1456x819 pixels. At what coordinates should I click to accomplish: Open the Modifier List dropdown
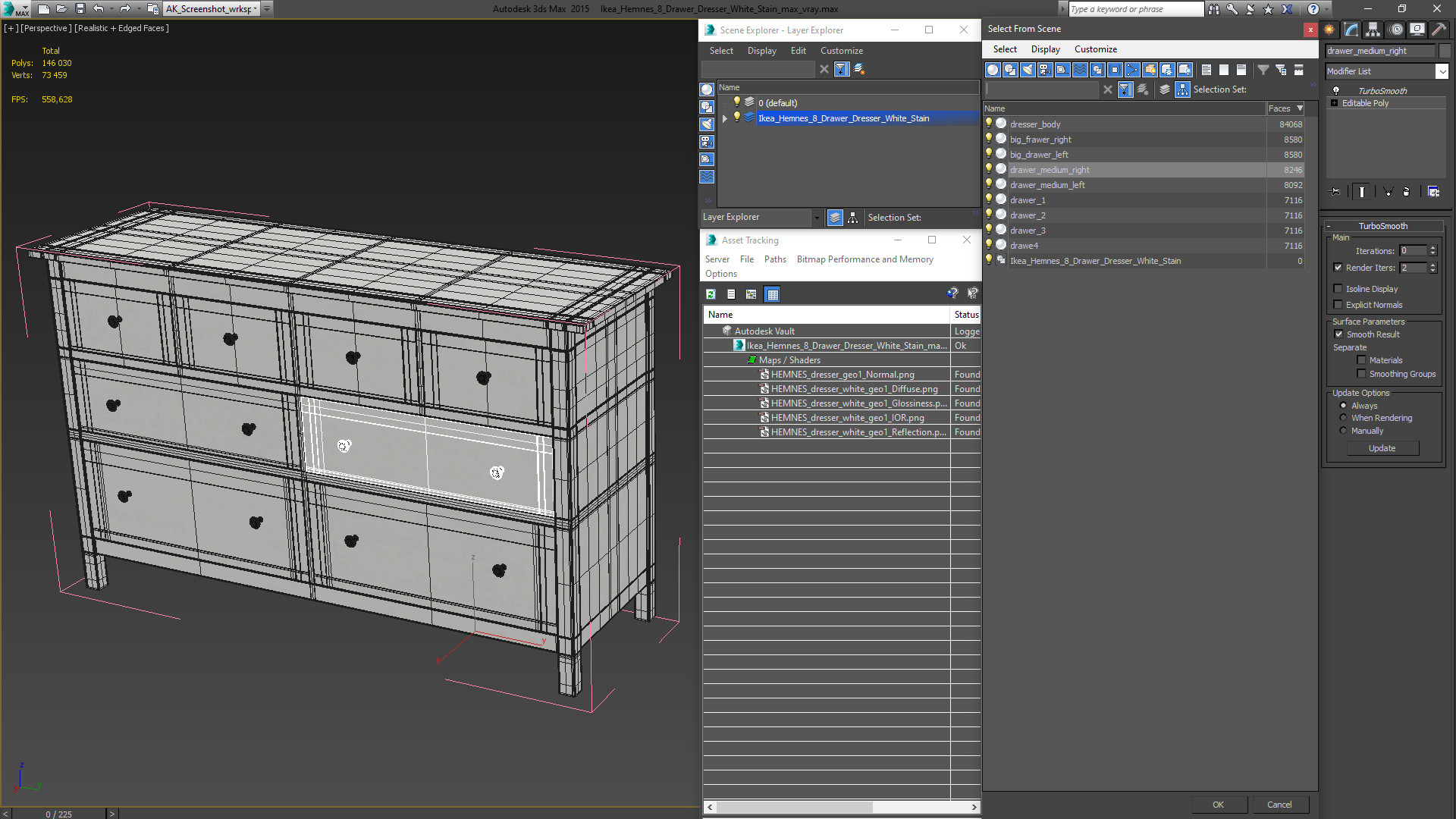coord(1442,71)
